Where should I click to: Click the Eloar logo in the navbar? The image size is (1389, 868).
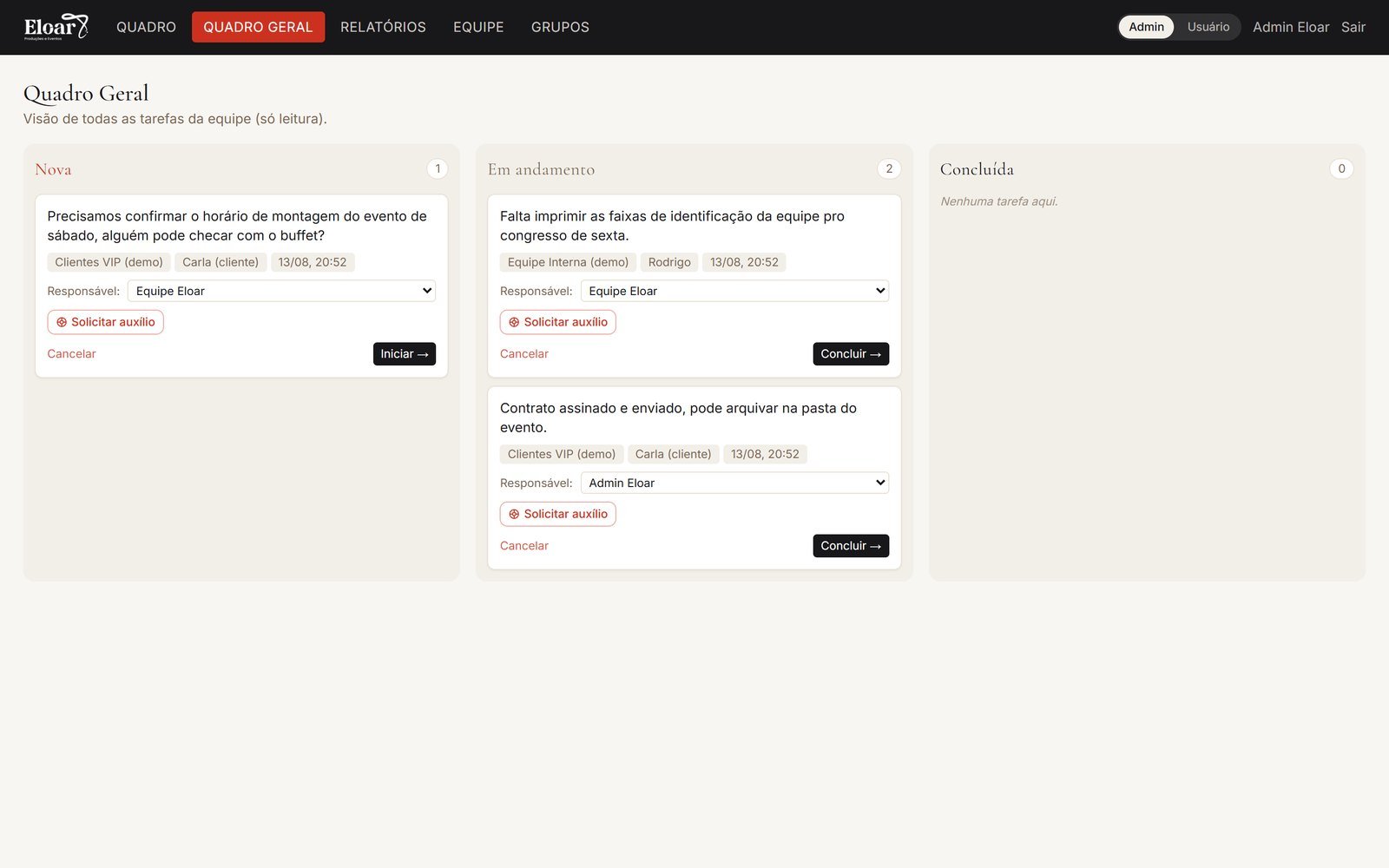tap(56, 27)
